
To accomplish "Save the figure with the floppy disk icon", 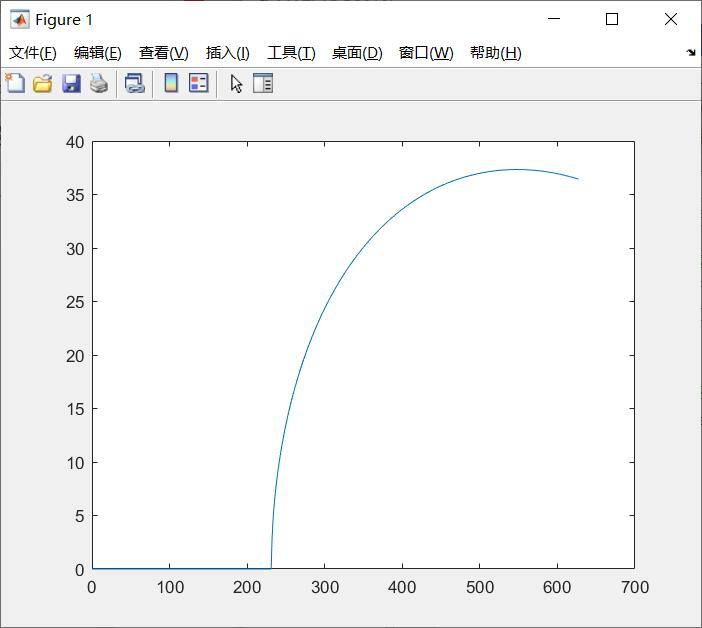I will (71, 84).
